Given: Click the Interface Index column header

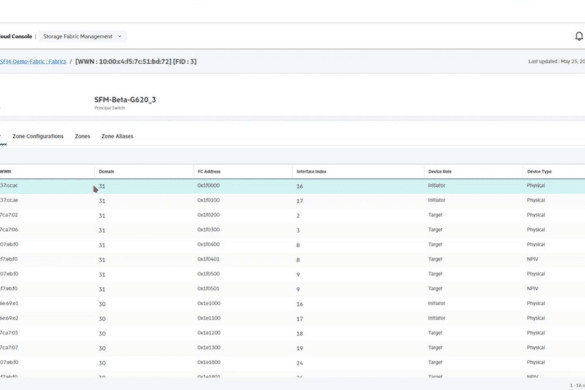Looking at the screenshot, I should coord(311,172).
